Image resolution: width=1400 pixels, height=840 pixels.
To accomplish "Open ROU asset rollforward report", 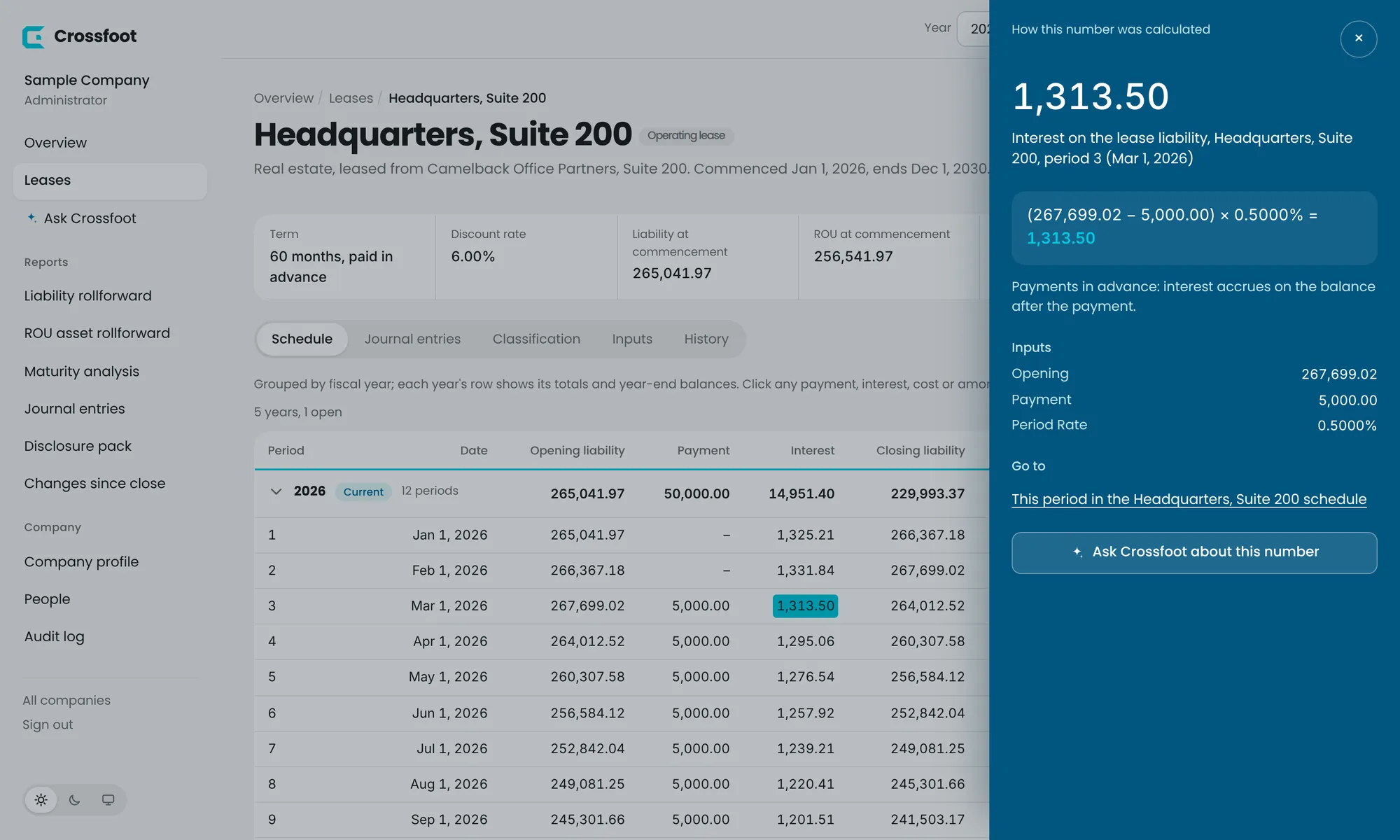I will pos(97,333).
